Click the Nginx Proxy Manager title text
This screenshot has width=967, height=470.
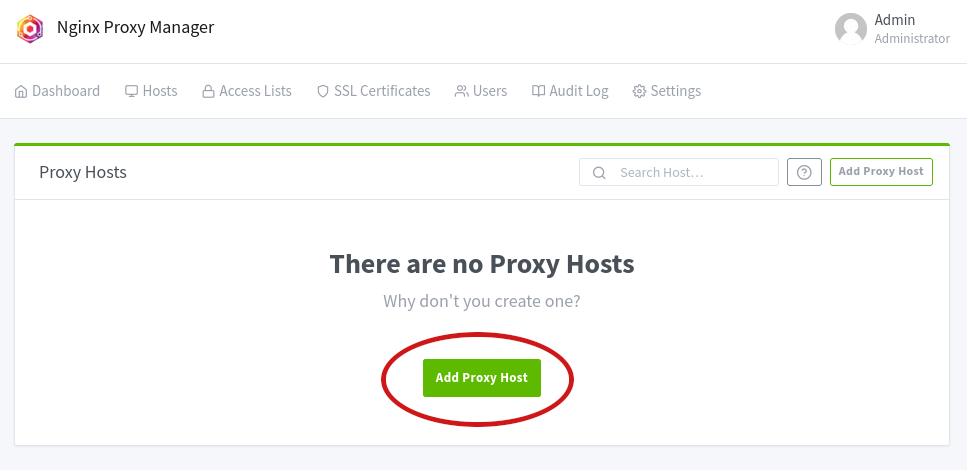(136, 28)
